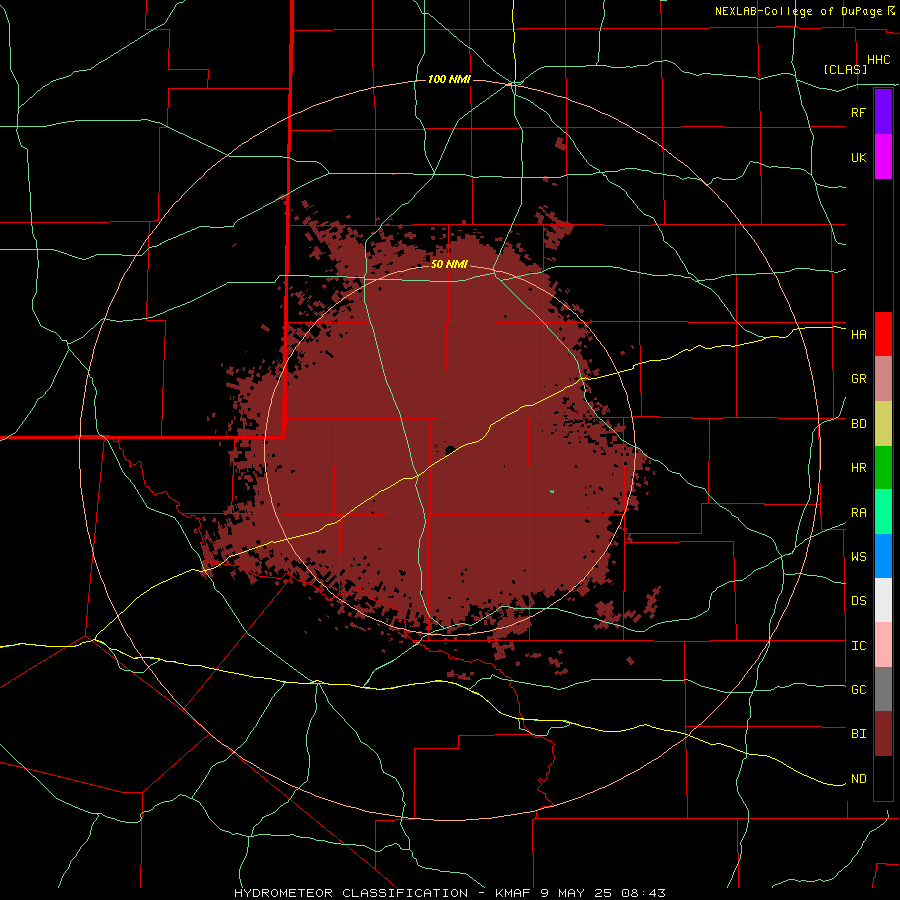Viewport: 900px width, 900px height.
Task: Click the ND black legend swatch
Action: 883,778
